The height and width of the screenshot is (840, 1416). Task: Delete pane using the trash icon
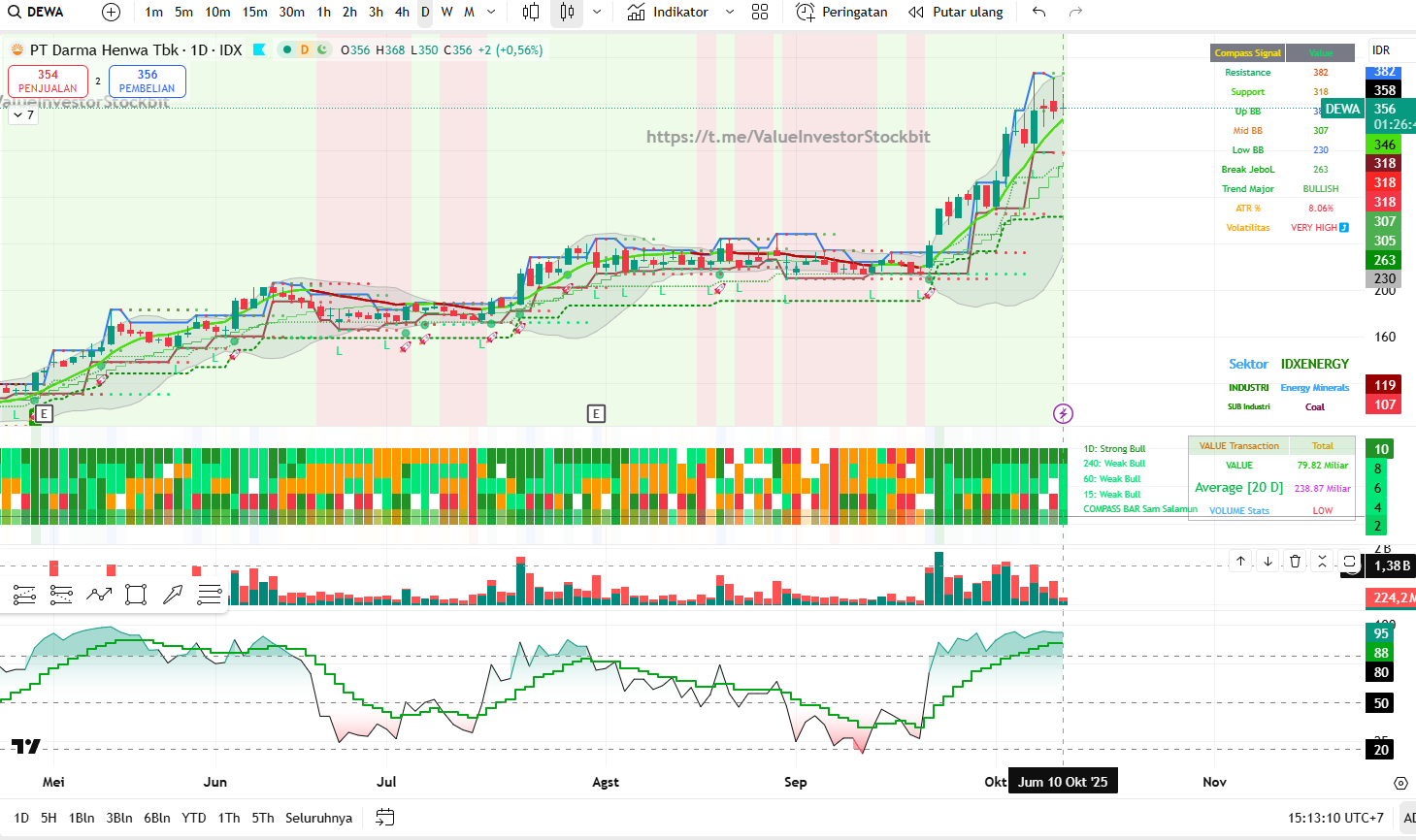[1295, 561]
